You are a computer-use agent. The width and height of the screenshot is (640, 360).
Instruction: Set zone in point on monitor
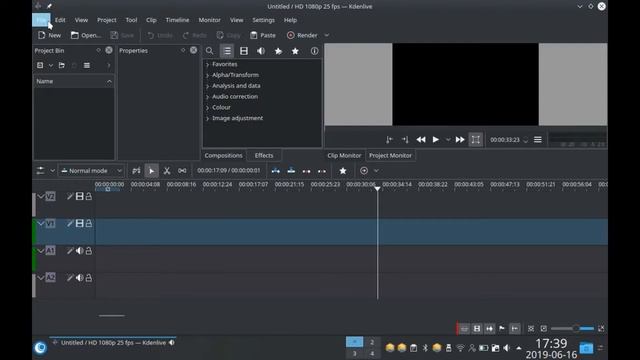[389, 140]
